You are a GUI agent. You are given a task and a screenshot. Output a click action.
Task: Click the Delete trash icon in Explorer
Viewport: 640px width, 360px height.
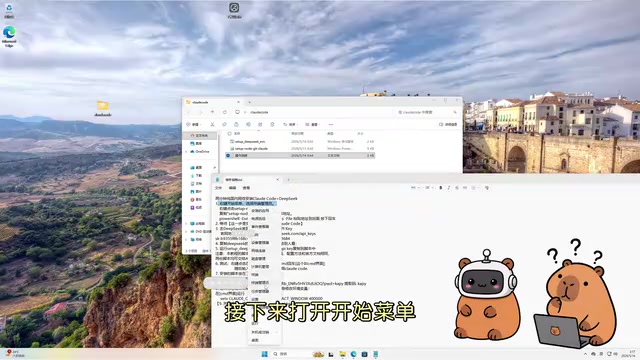(272, 124)
